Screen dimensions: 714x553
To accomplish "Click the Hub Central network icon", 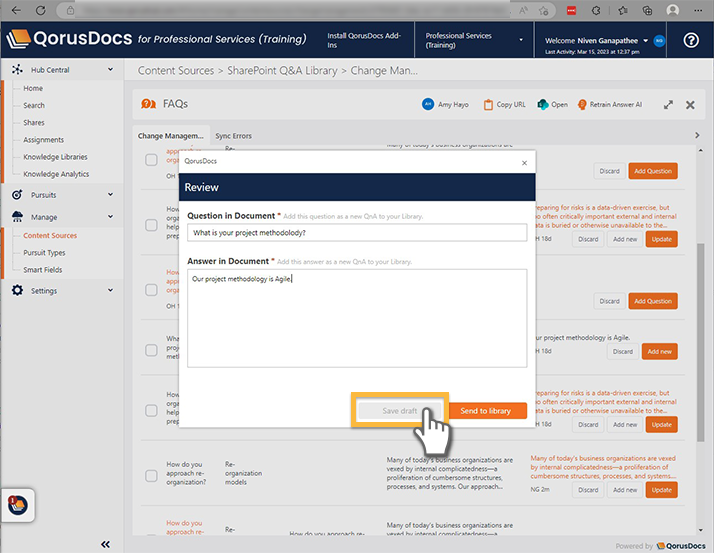I will point(17,69).
